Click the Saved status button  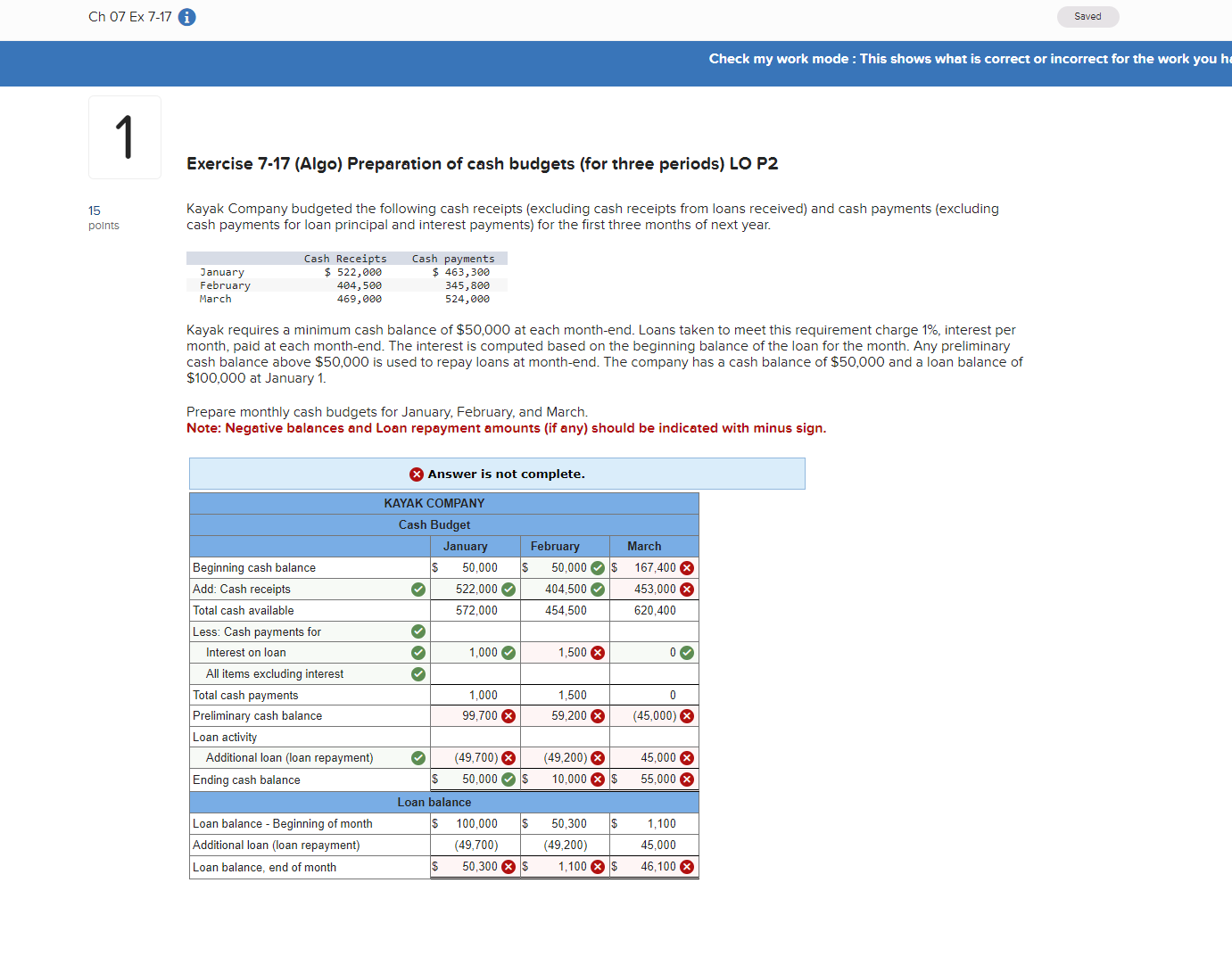(1087, 17)
